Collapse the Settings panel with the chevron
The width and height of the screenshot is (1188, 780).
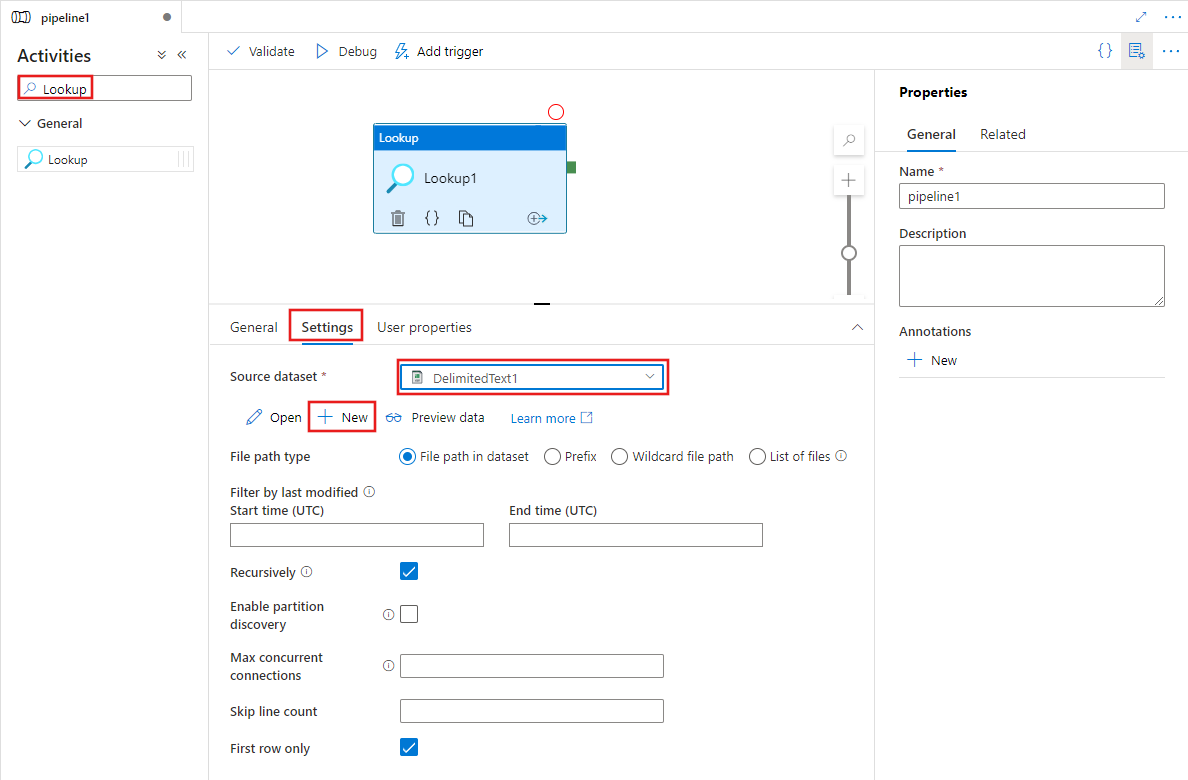(857, 327)
